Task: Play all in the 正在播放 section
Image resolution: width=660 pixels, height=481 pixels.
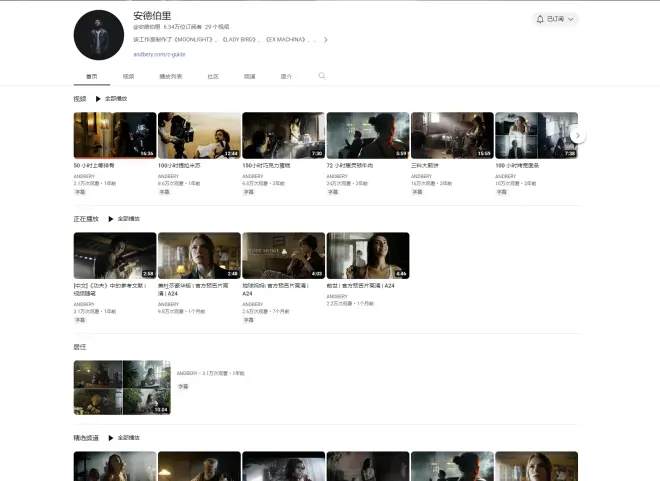Action: [x=123, y=218]
